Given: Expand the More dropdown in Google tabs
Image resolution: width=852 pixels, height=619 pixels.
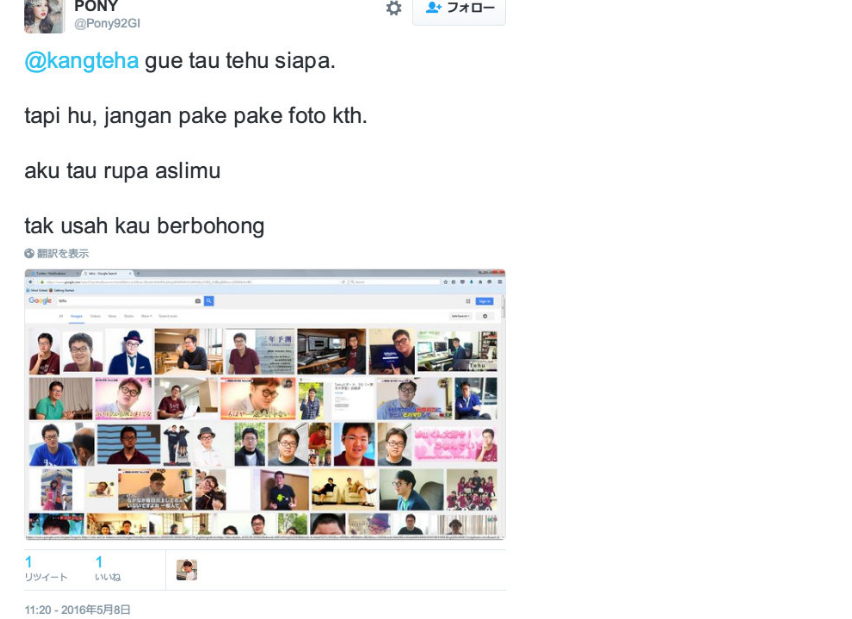Looking at the screenshot, I should [146, 316].
